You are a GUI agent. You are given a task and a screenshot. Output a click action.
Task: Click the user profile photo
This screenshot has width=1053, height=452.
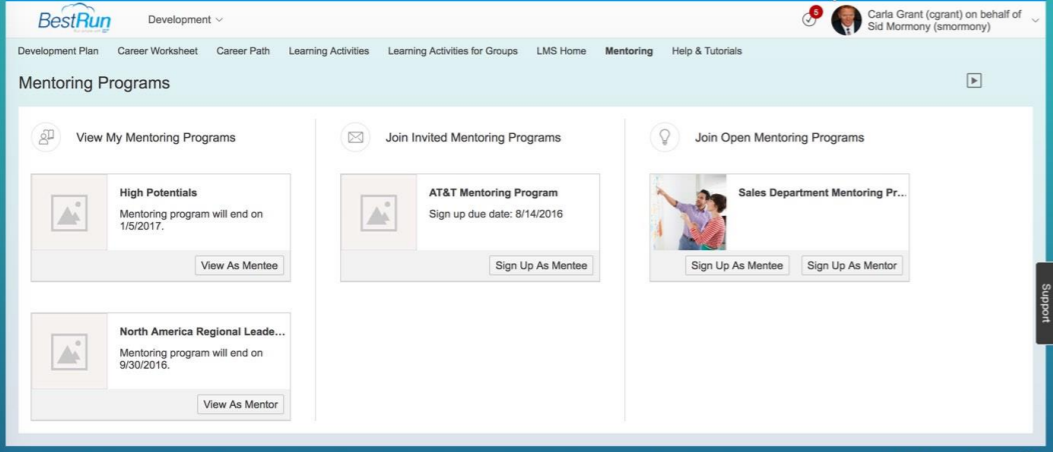coord(846,19)
